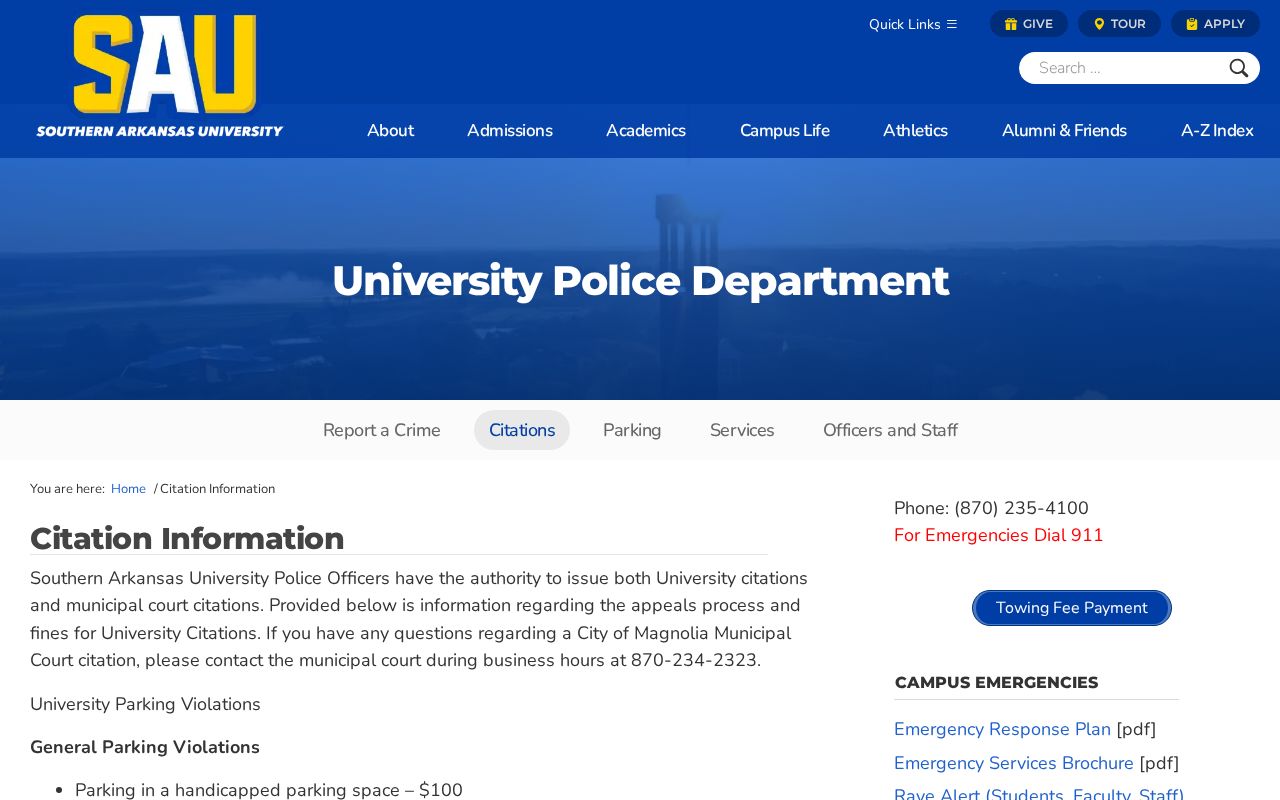Viewport: 1280px width, 800px height.
Task: Click the General Parking Violations subheading
Action: coord(145,747)
